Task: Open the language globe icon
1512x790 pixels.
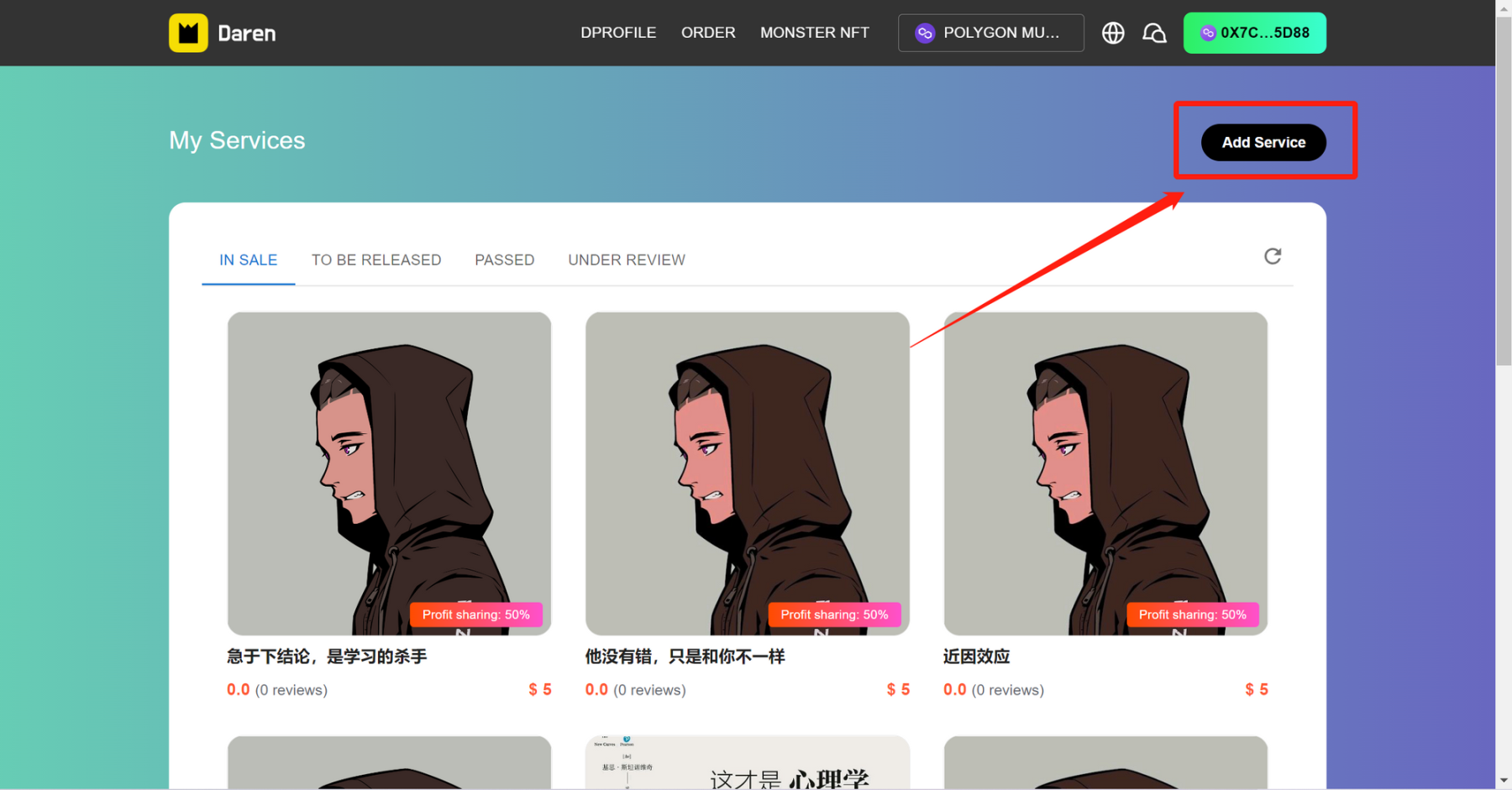Action: pyautogui.click(x=1113, y=33)
